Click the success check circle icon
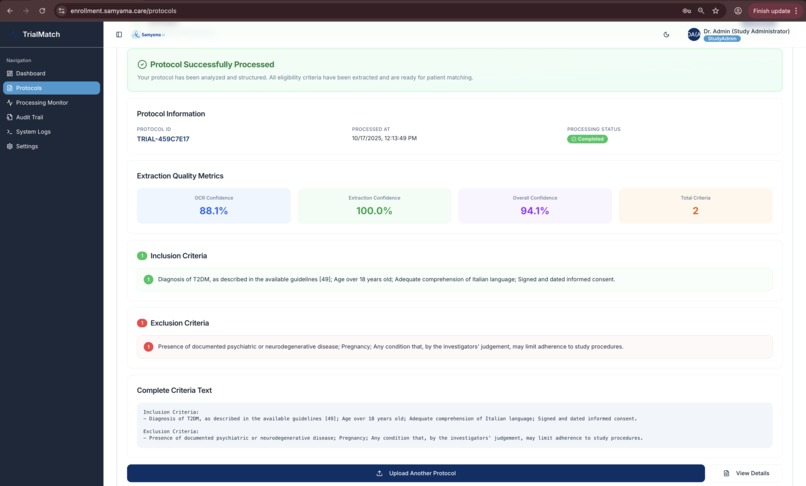Image resolution: width=806 pixels, height=486 pixels. point(142,64)
